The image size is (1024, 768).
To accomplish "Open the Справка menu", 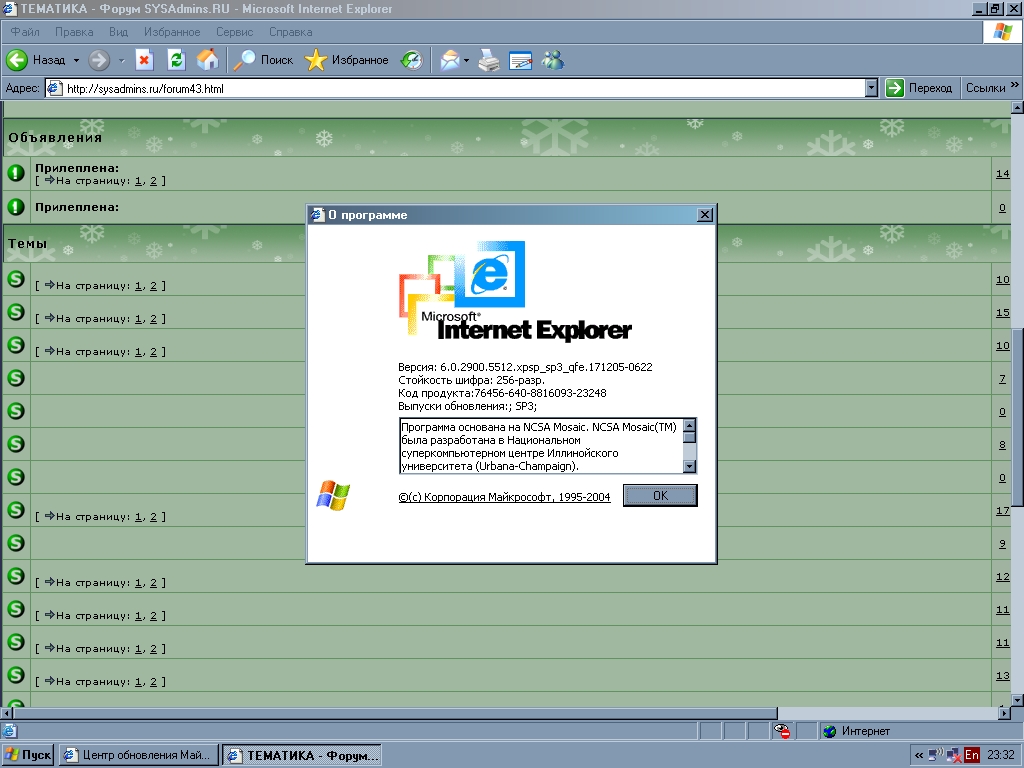I will pos(291,32).
